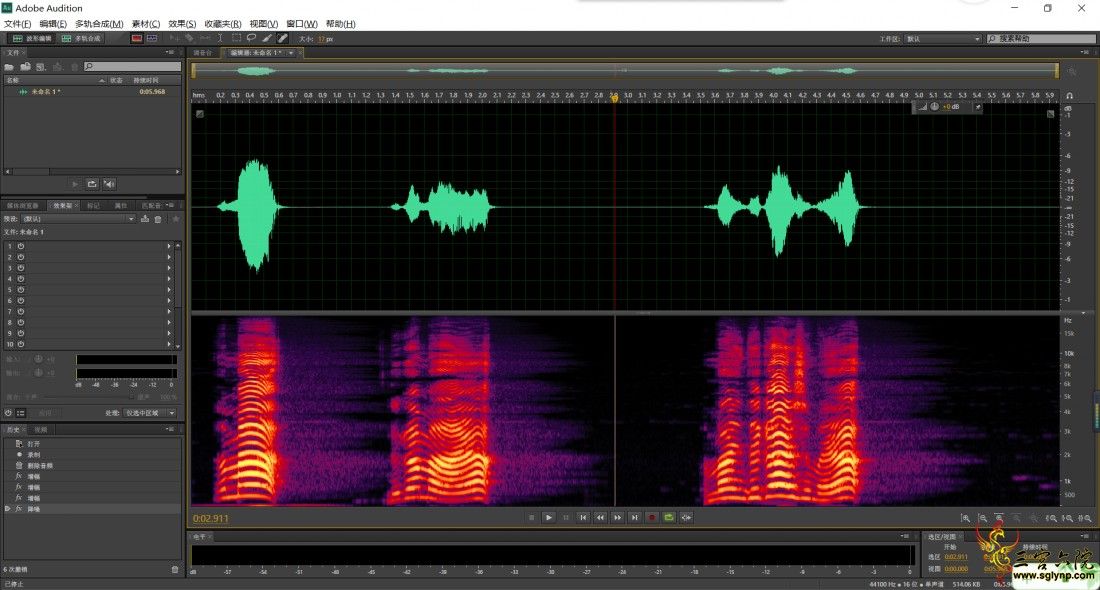
Task: Open 收藏夹(R) menu
Action: coord(223,24)
